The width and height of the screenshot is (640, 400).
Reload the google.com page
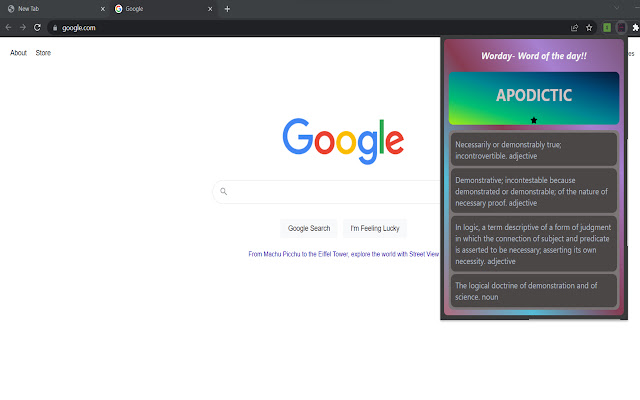37,27
